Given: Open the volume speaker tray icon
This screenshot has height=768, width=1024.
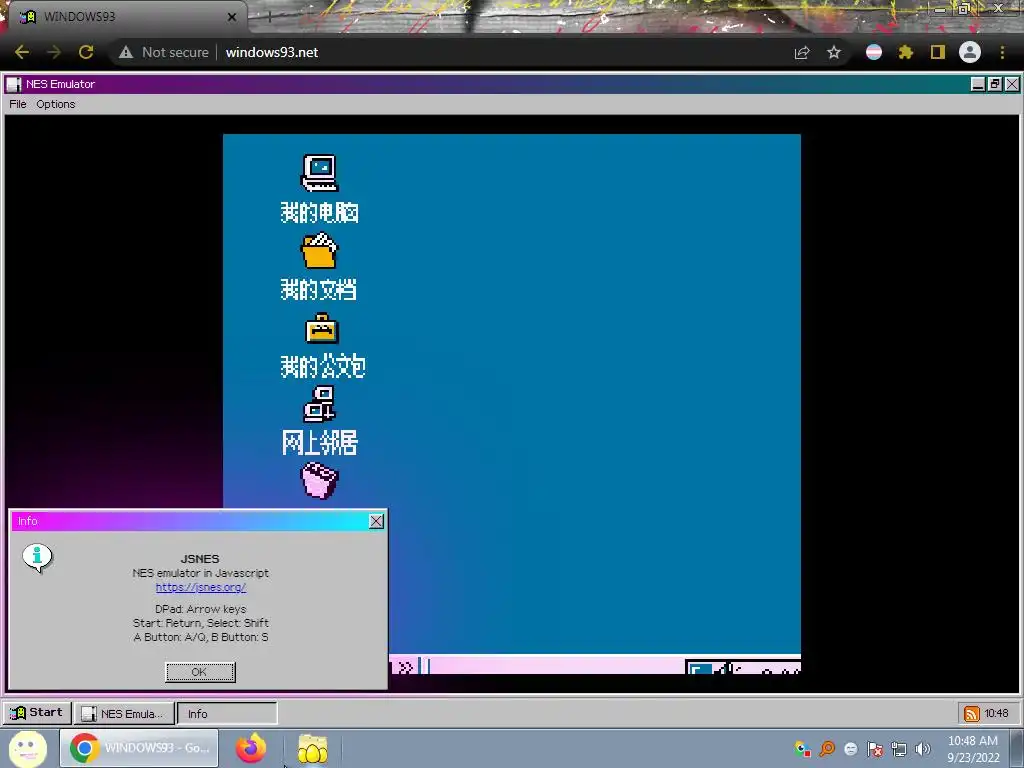Looking at the screenshot, I should coord(923,749).
